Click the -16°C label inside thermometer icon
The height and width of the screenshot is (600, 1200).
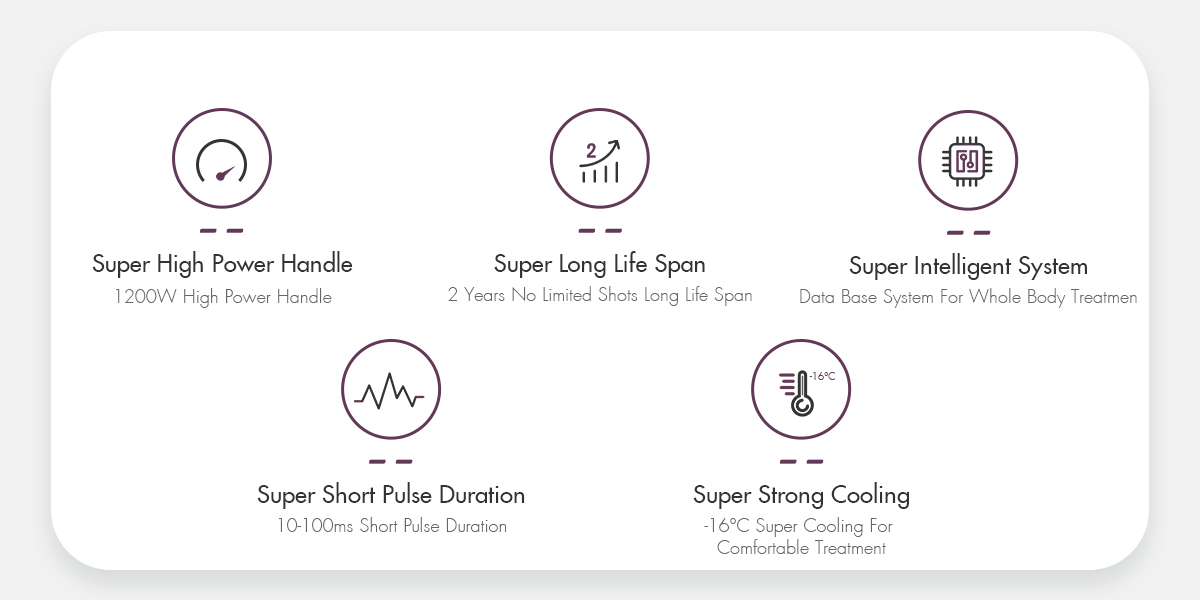822,376
